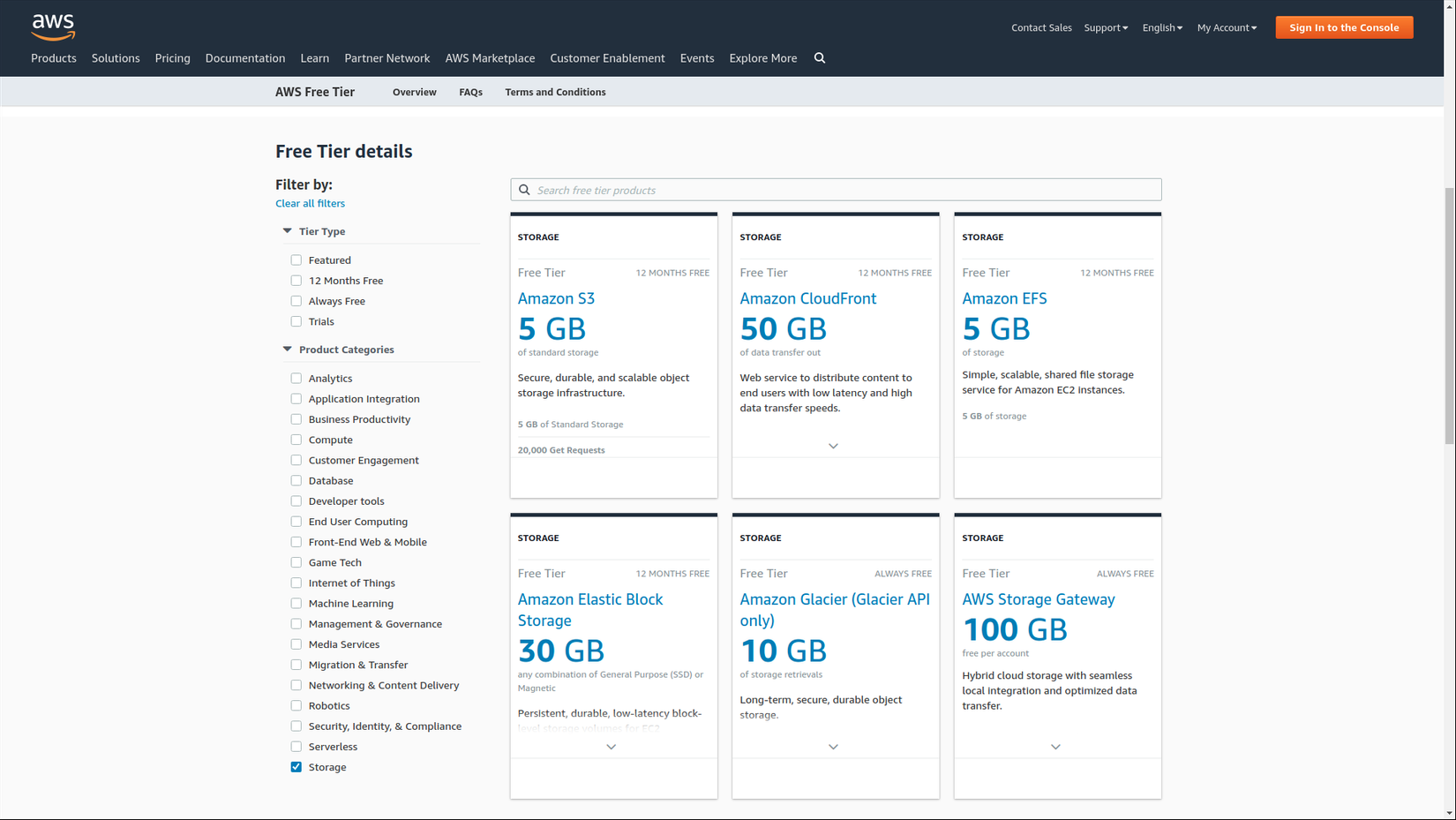
Task: Open the Pricing menu item
Action: pos(172,58)
